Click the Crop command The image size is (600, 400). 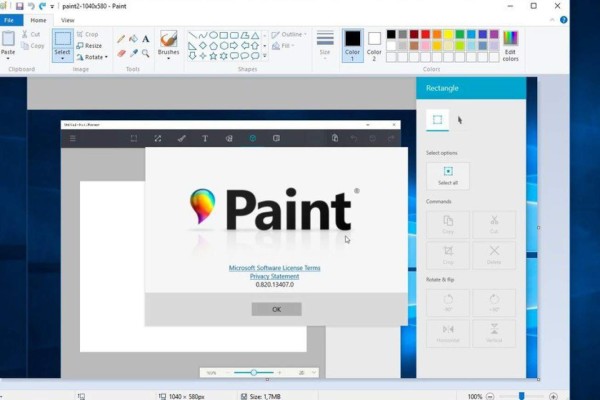[x=87, y=34]
